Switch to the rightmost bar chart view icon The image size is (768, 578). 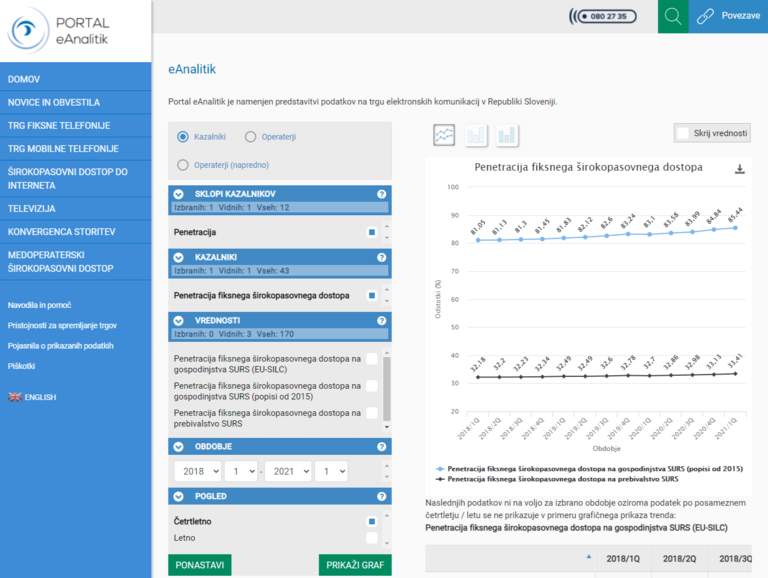coord(507,135)
